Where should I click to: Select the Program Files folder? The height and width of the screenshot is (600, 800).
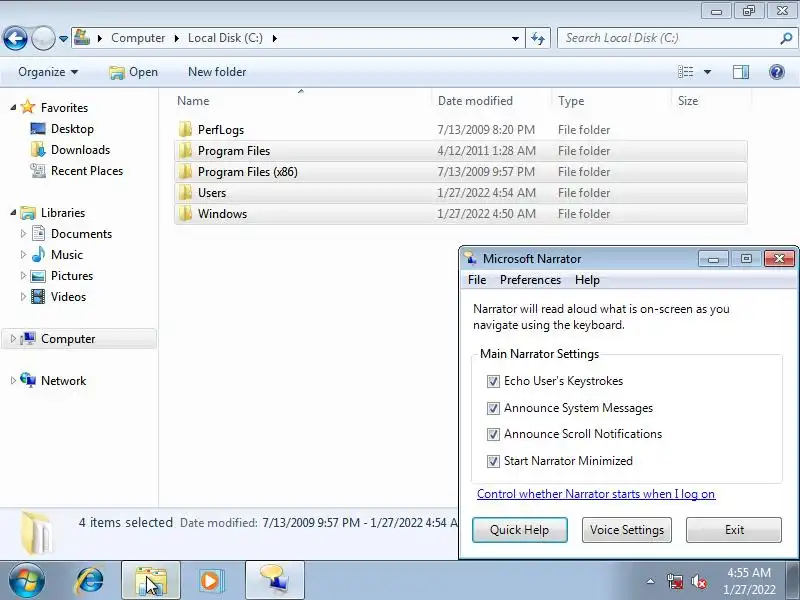461,151
